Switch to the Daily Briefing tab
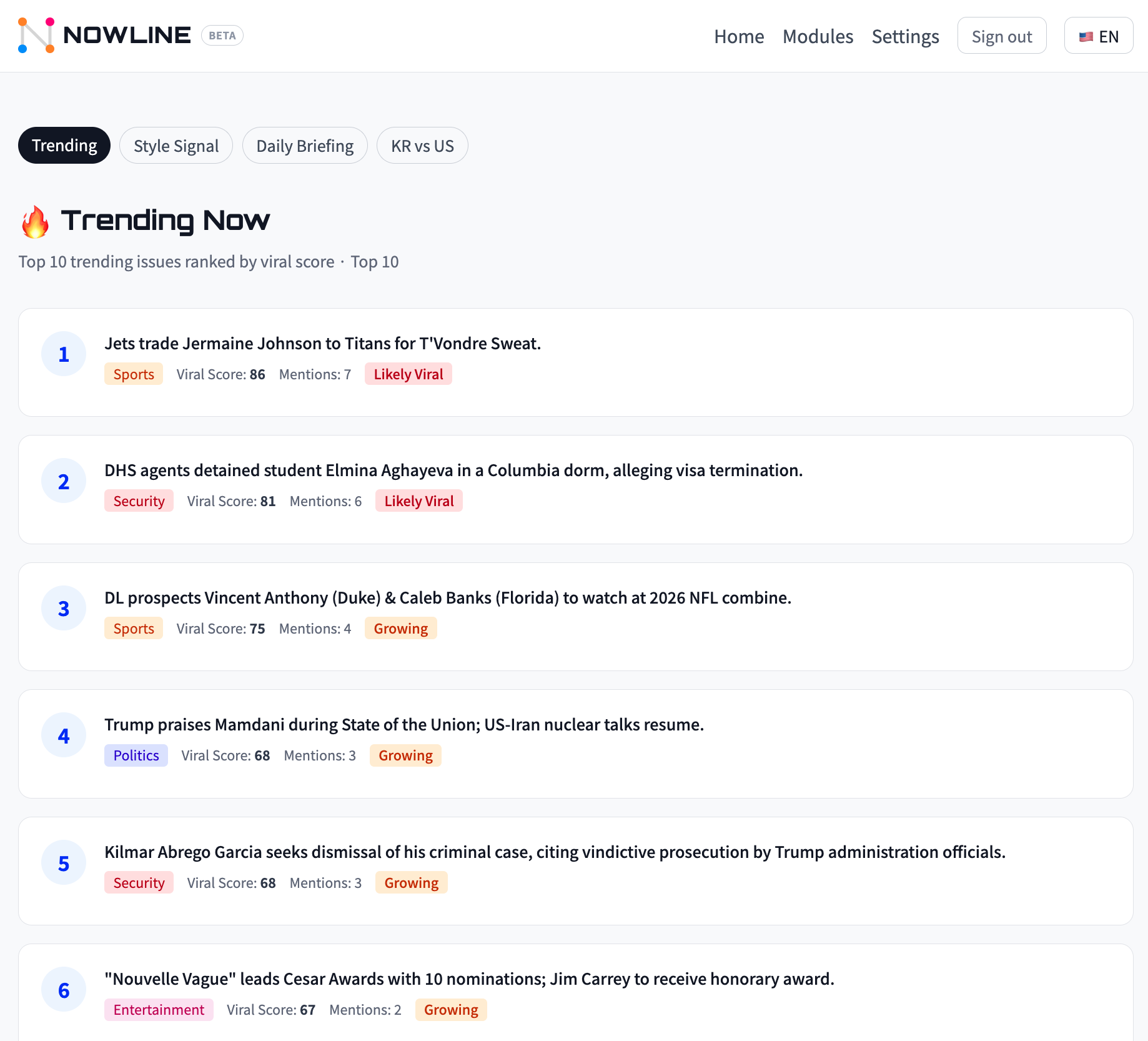This screenshot has height=1041, width=1148. pyautogui.click(x=304, y=145)
